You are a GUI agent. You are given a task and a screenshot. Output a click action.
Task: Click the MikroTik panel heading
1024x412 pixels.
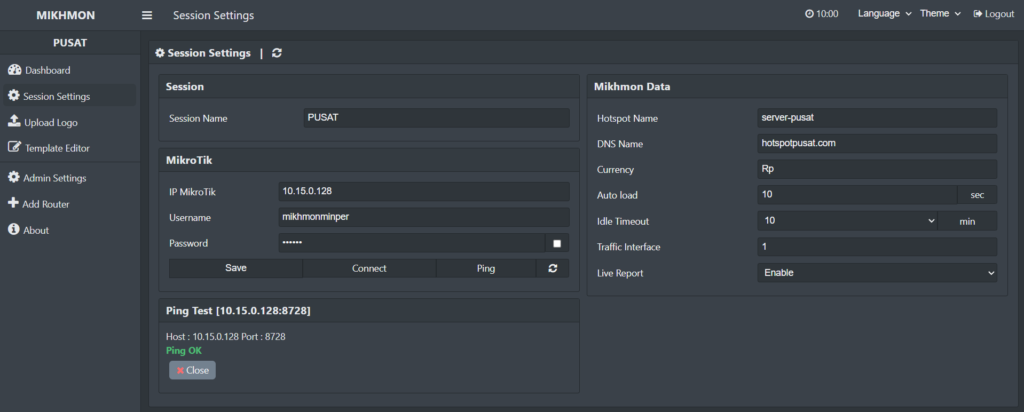click(189, 159)
